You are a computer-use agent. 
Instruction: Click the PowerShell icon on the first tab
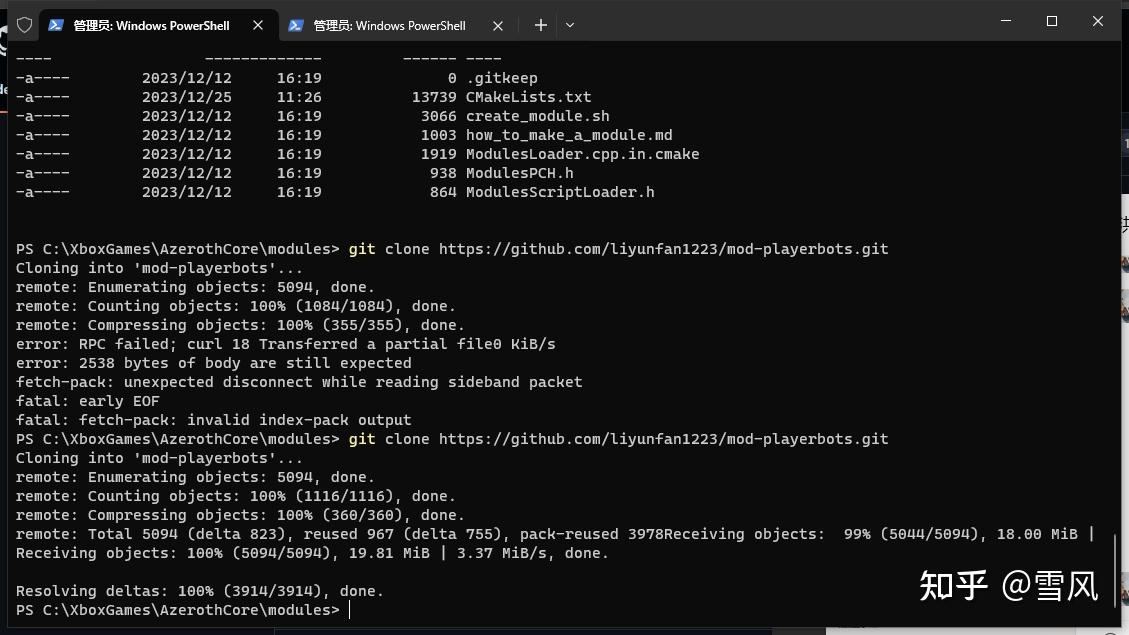pyautogui.click(x=56, y=25)
